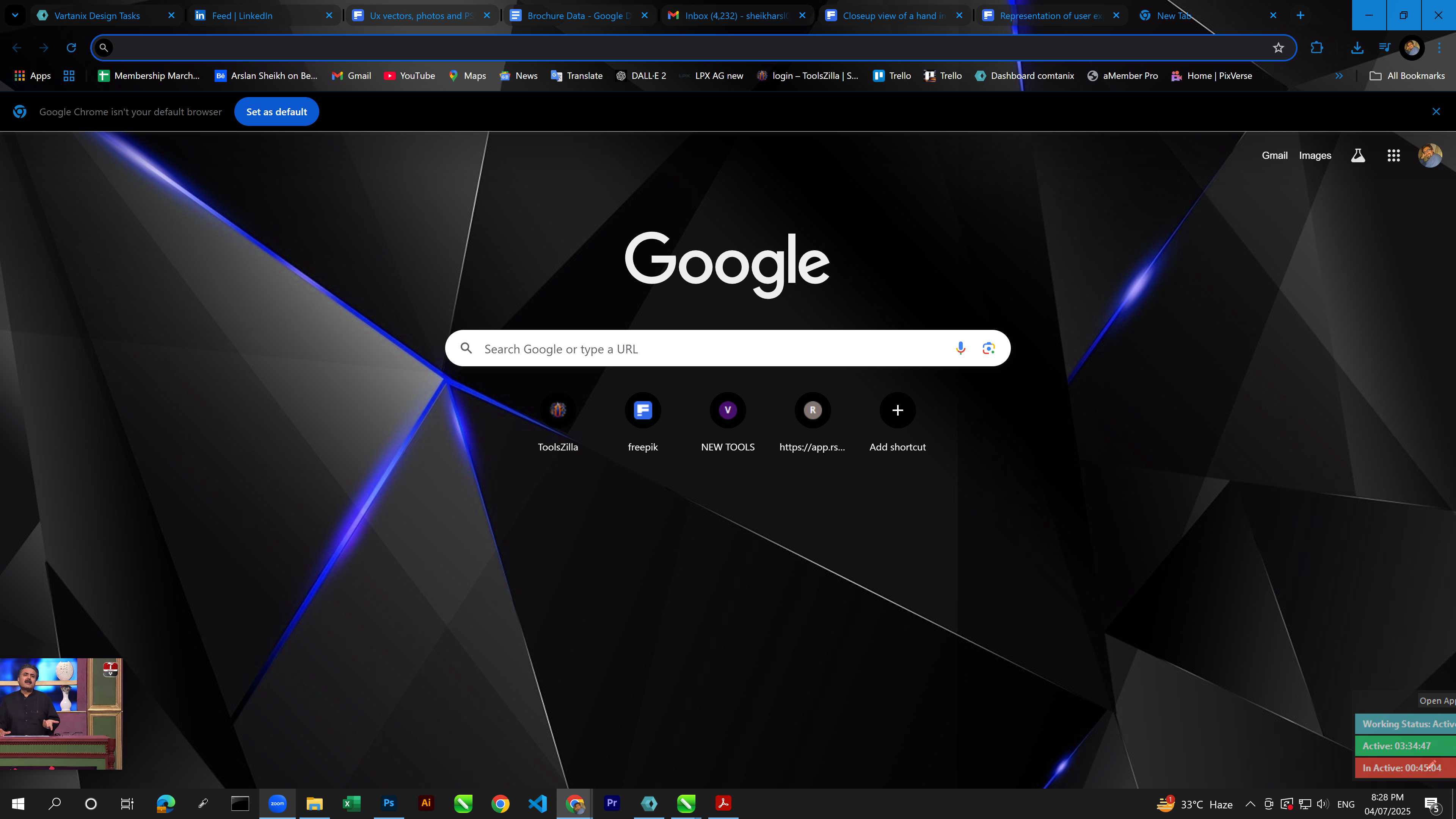
Task: Open Premiere Pro from the taskbar
Action: point(612,803)
